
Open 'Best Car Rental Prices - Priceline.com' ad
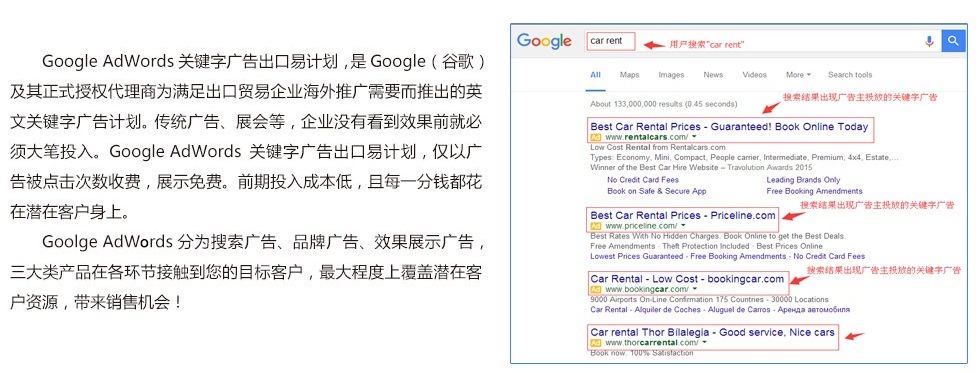click(682, 215)
